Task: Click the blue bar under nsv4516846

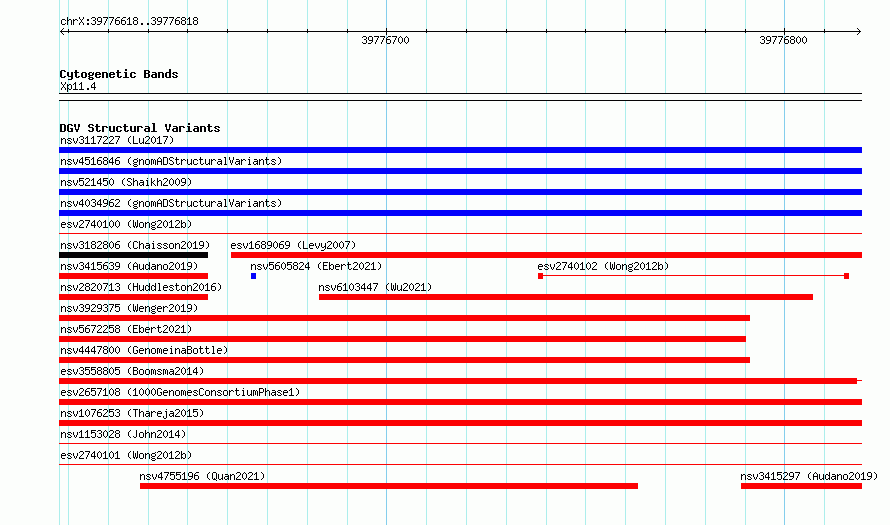Action: click(460, 171)
